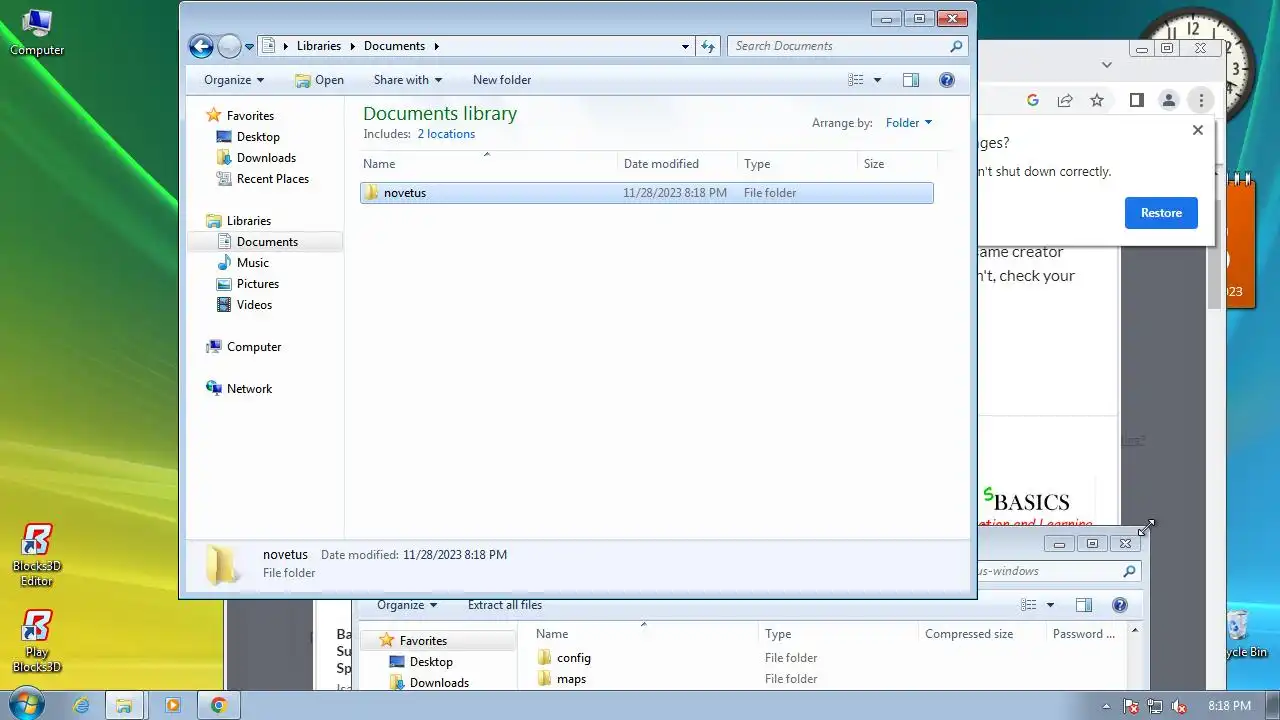Image resolution: width=1280 pixels, height=720 pixels.
Task: Open recent locations dropdown next to forward arrow
Action: click(250, 47)
